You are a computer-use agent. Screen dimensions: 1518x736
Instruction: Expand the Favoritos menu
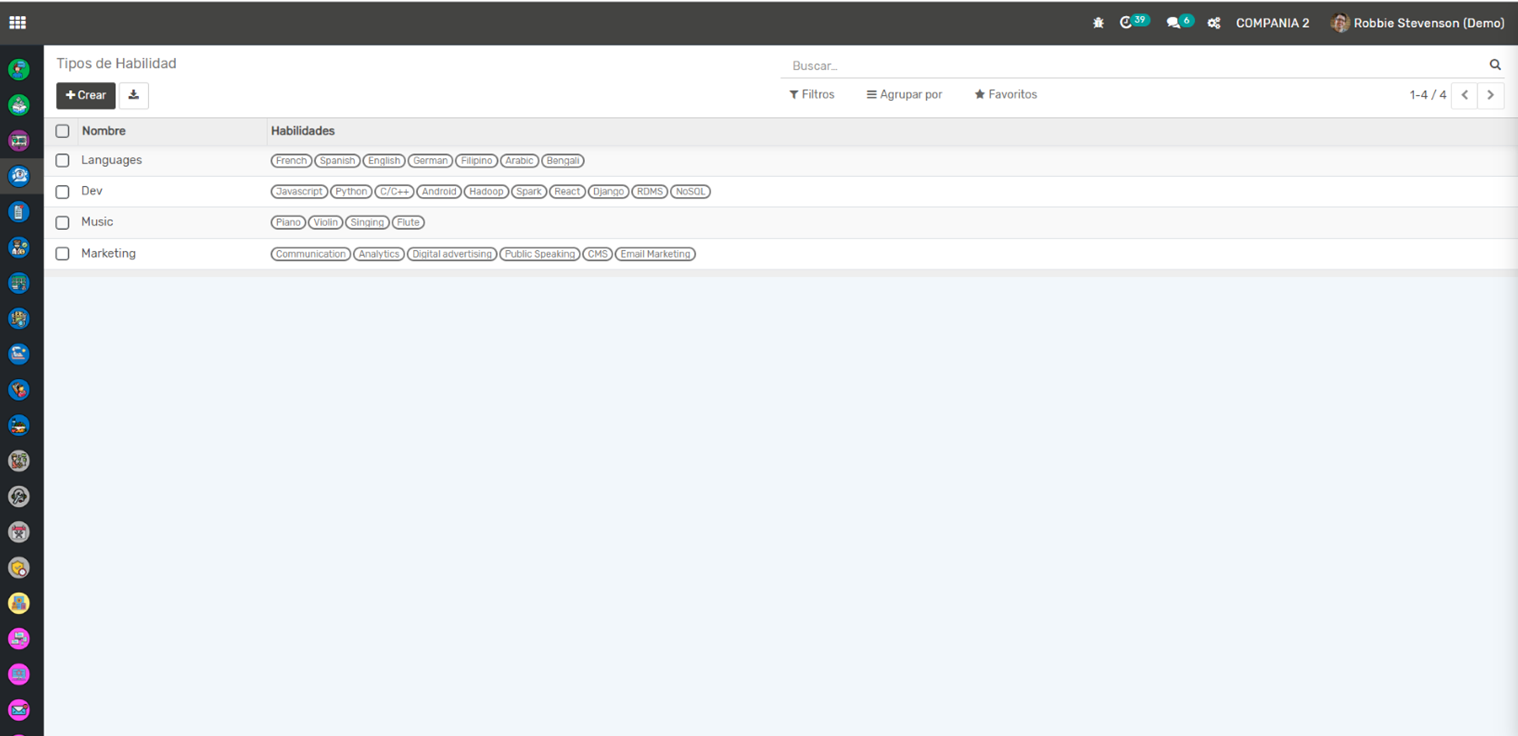tap(1005, 95)
